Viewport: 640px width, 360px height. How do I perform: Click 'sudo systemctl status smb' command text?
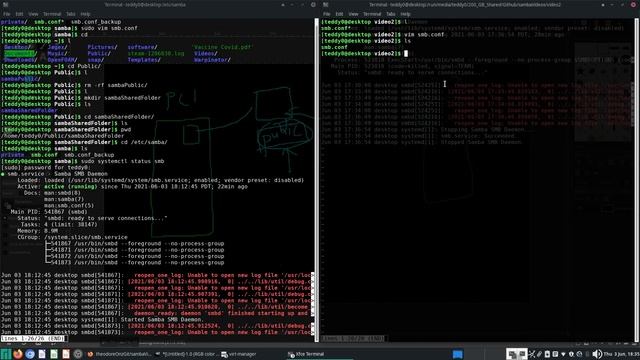[x=121, y=161]
